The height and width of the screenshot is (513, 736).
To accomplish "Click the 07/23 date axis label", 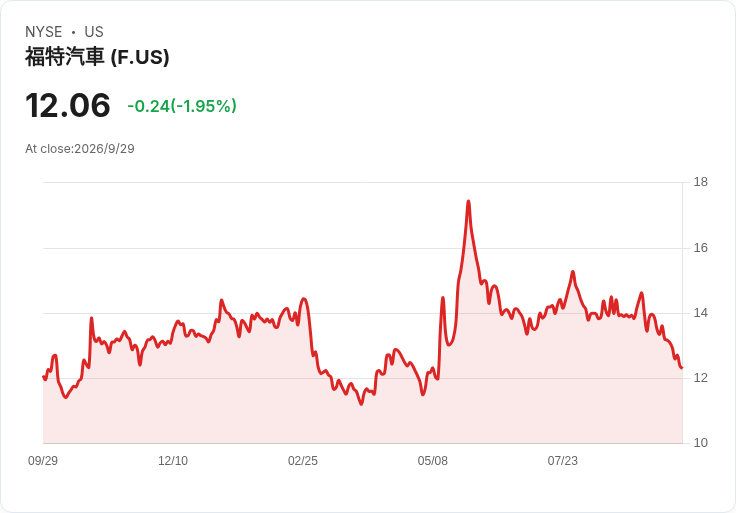I will (562, 461).
